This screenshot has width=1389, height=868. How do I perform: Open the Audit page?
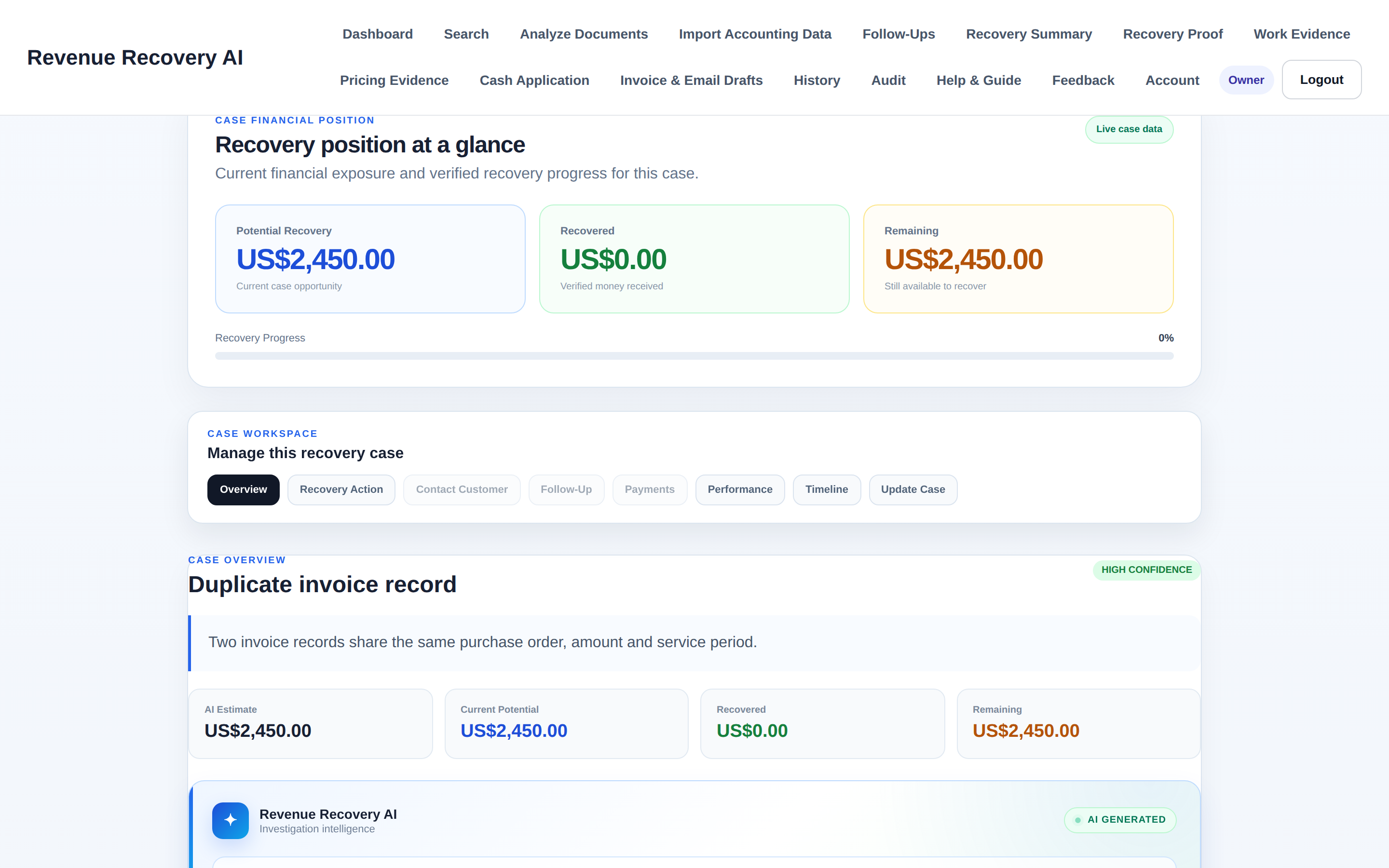pyautogui.click(x=888, y=81)
